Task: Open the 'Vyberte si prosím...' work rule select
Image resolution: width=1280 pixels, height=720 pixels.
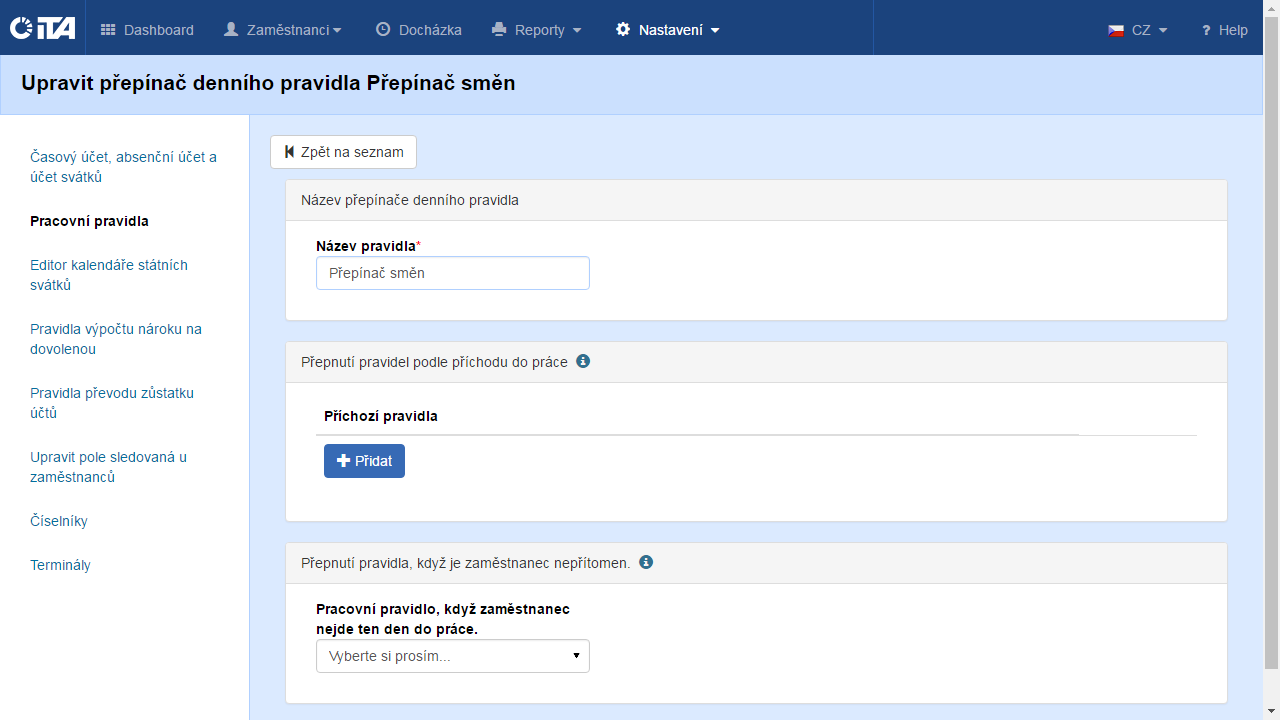Action: pyautogui.click(x=452, y=656)
